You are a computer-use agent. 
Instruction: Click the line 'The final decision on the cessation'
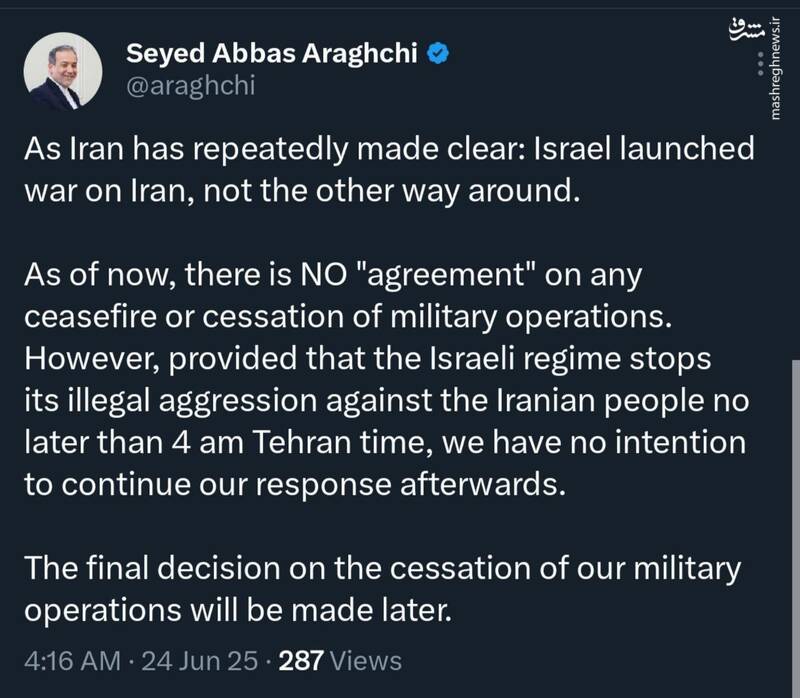click(x=383, y=569)
